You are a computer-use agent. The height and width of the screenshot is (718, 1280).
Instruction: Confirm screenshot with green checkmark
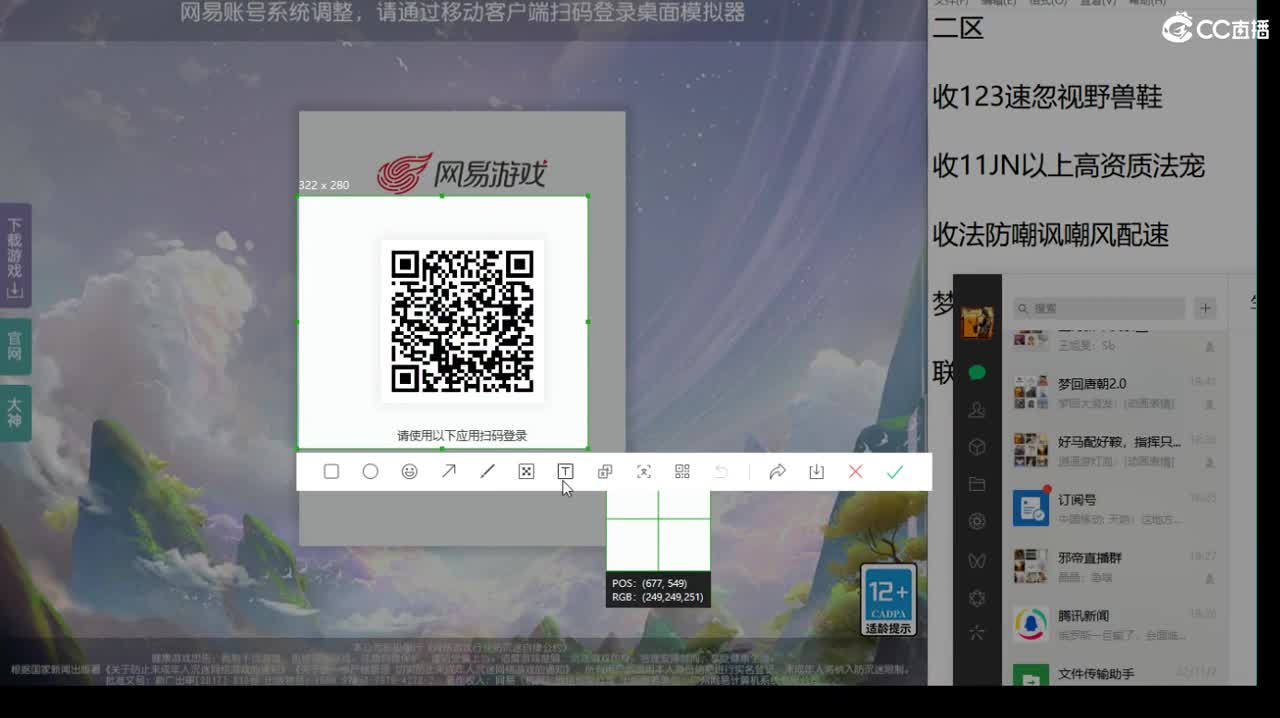894,471
